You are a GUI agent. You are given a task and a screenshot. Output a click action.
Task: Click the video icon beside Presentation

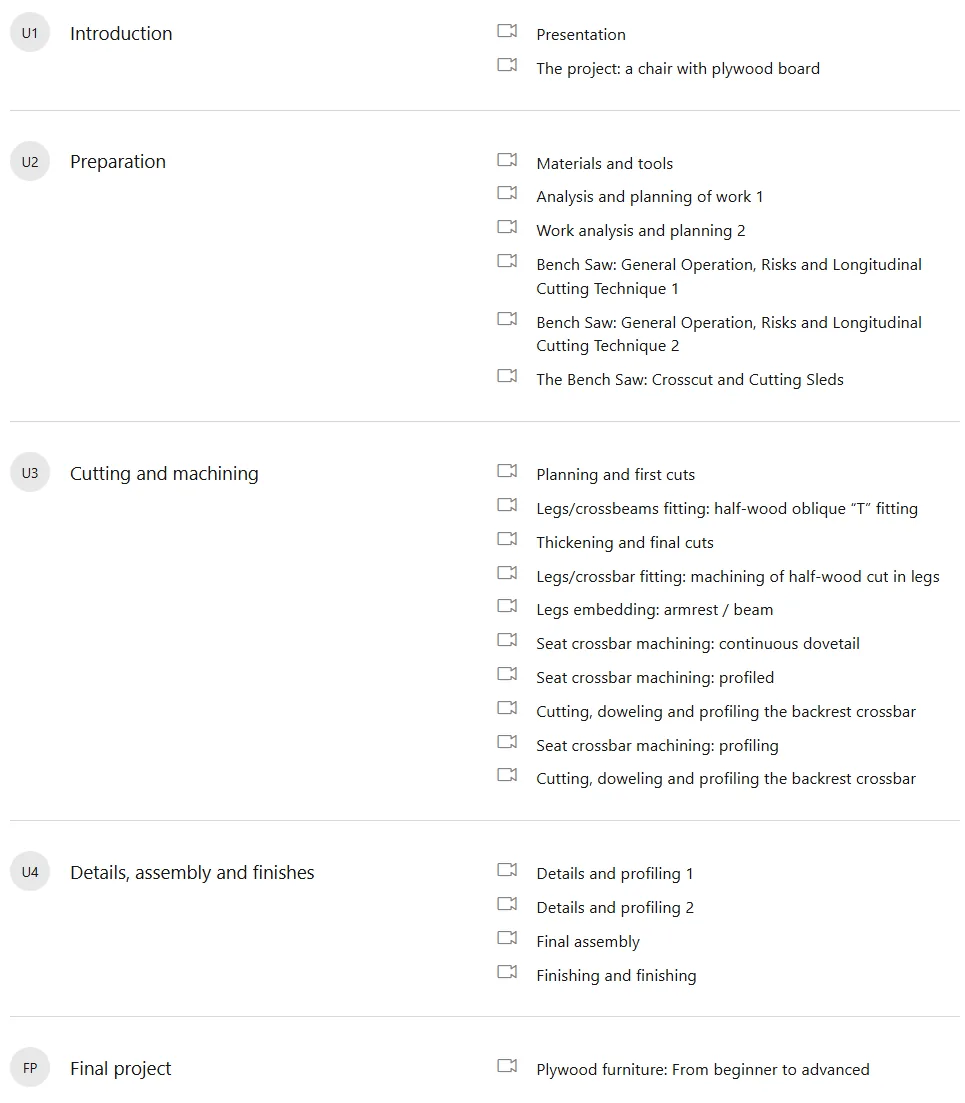[507, 31]
